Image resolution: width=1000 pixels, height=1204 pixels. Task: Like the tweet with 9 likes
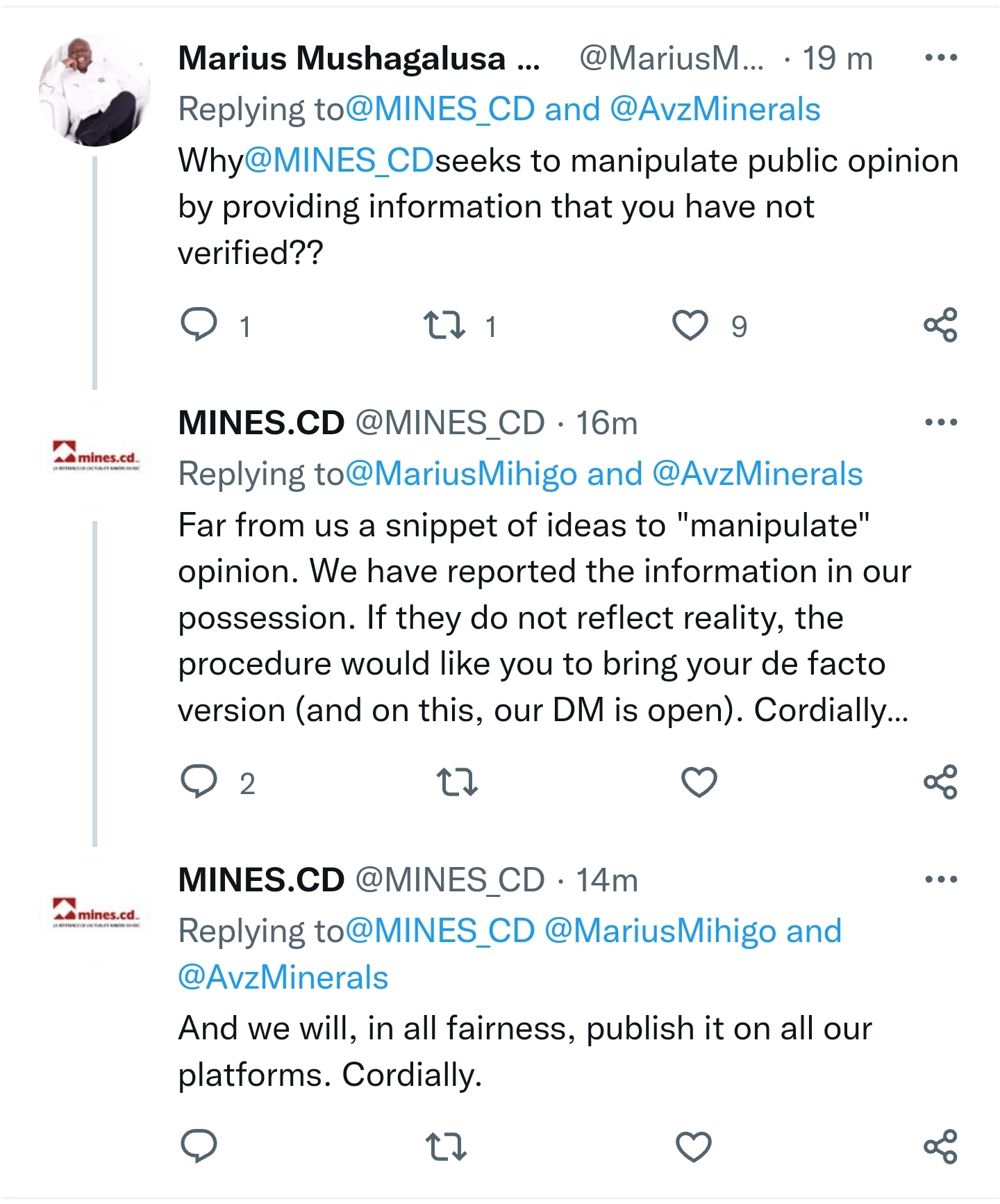[690, 325]
